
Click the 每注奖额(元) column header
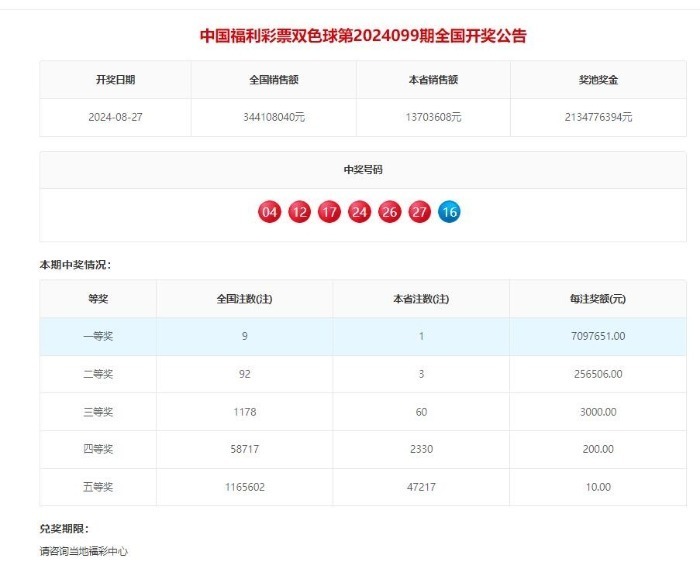(x=598, y=299)
